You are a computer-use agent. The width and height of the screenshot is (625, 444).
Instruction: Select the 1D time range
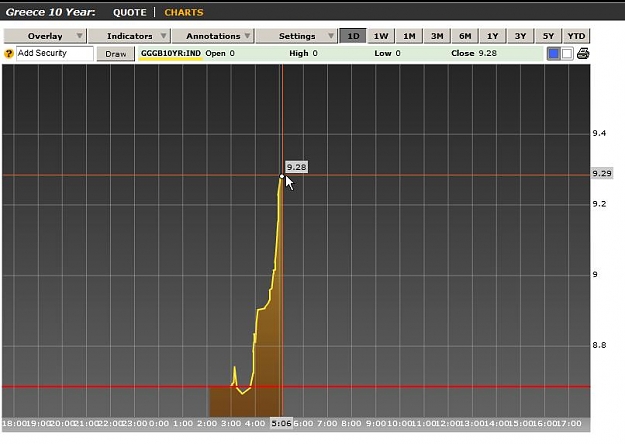353,36
